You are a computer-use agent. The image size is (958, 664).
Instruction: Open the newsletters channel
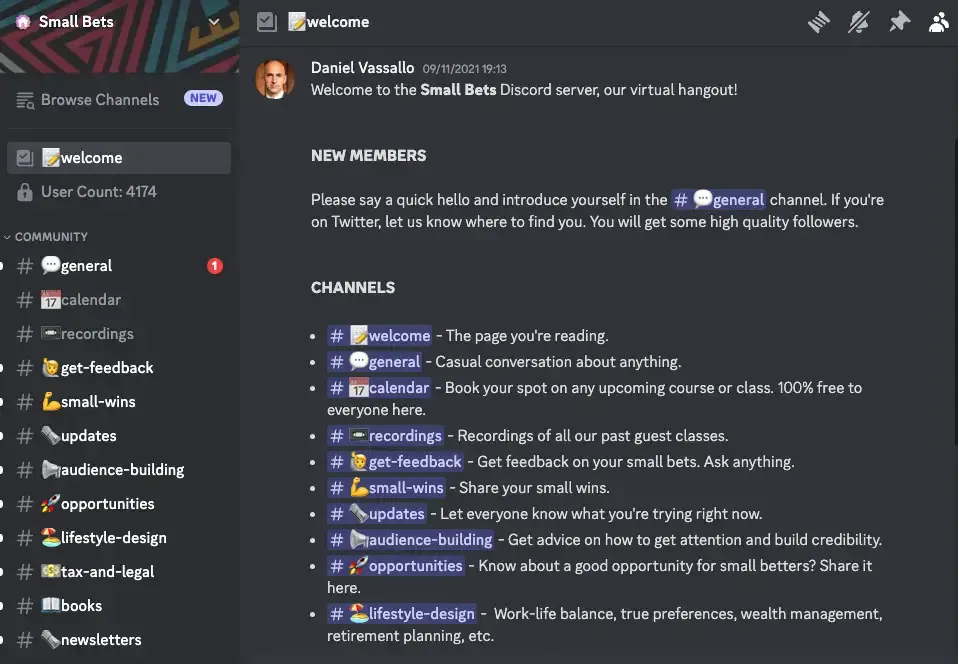coord(101,640)
